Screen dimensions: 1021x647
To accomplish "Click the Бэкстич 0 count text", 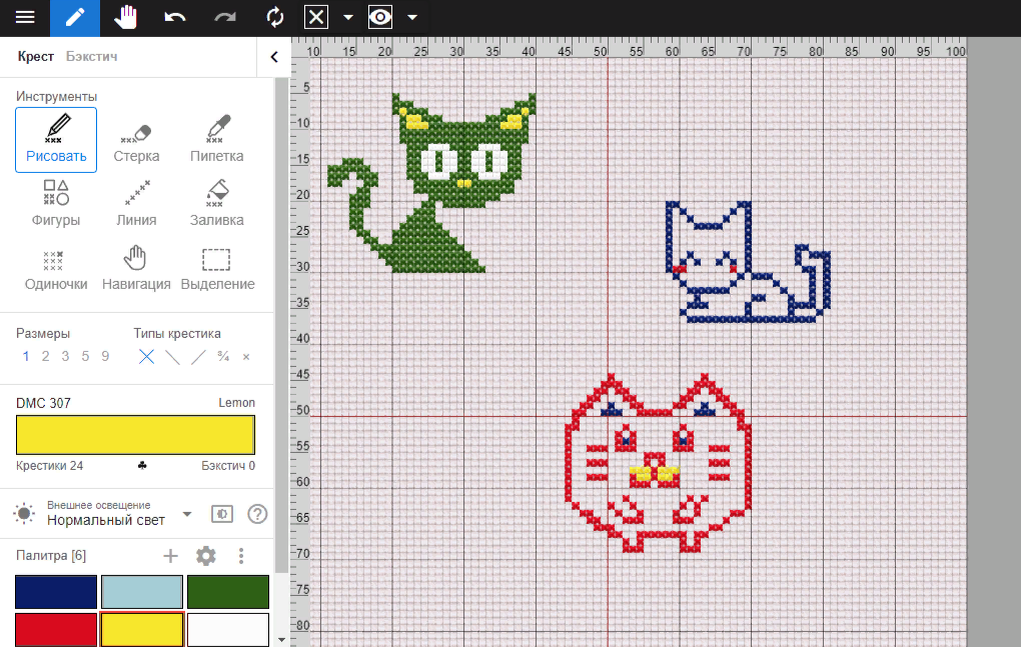I will click(x=228, y=465).
